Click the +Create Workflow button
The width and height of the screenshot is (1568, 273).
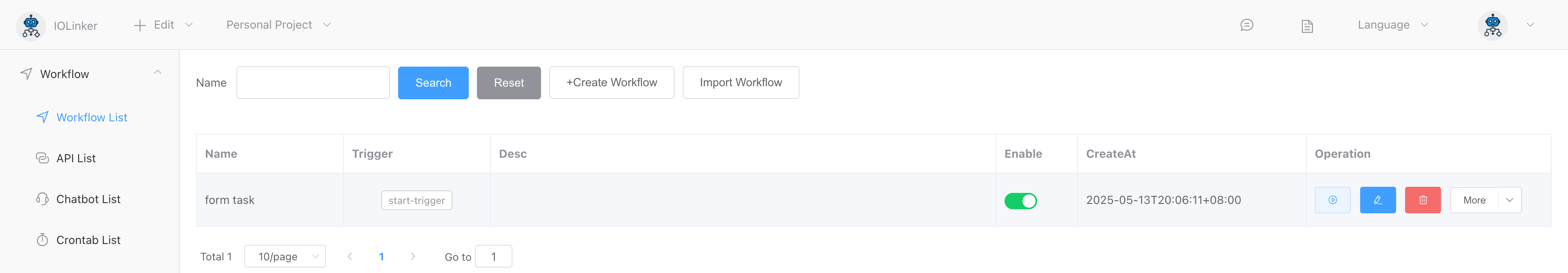tap(611, 83)
